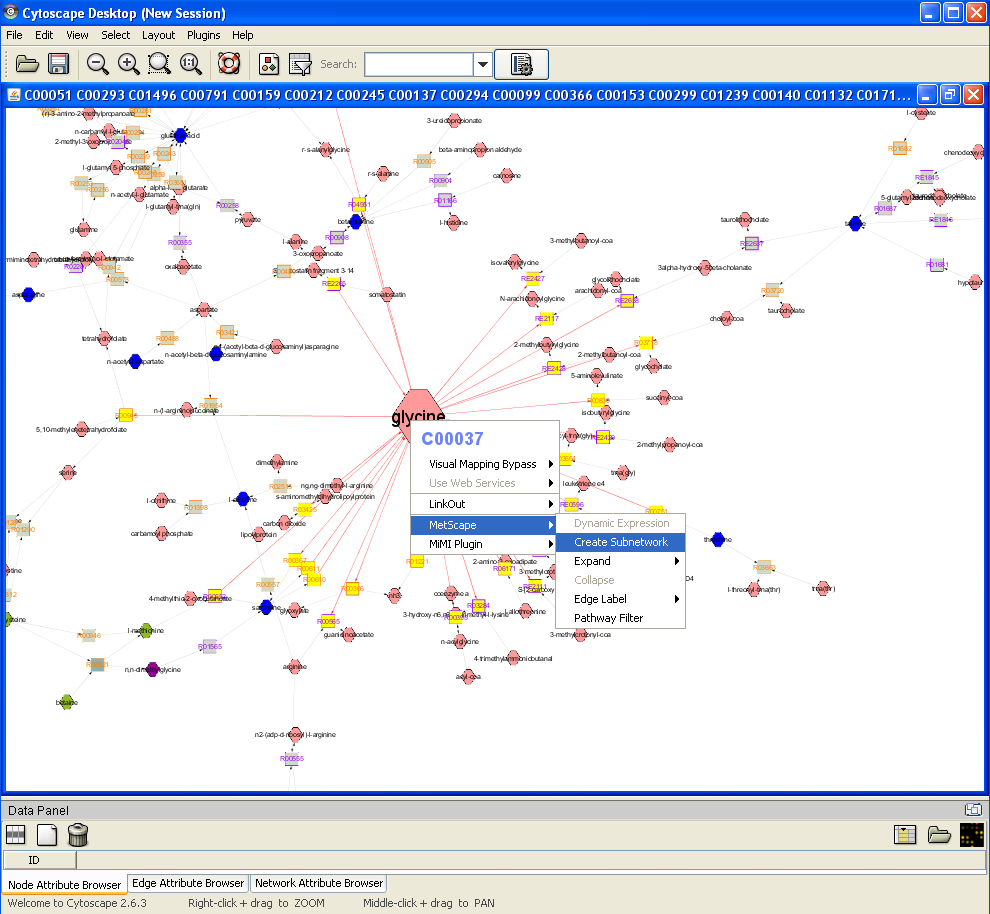Open the heat map icon in the Data Panel

pos(971,834)
